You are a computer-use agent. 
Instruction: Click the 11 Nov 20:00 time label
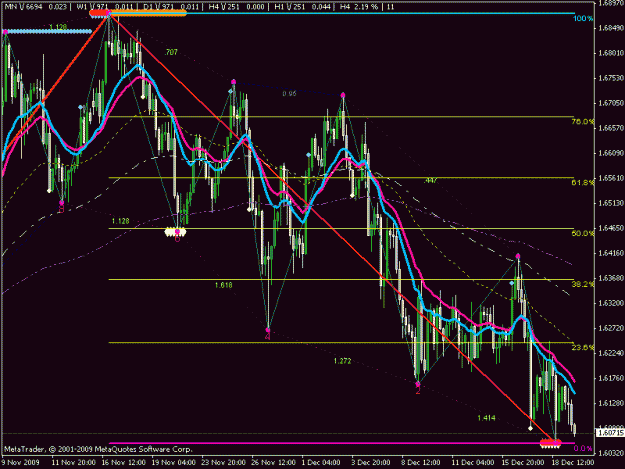click(x=74, y=463)
